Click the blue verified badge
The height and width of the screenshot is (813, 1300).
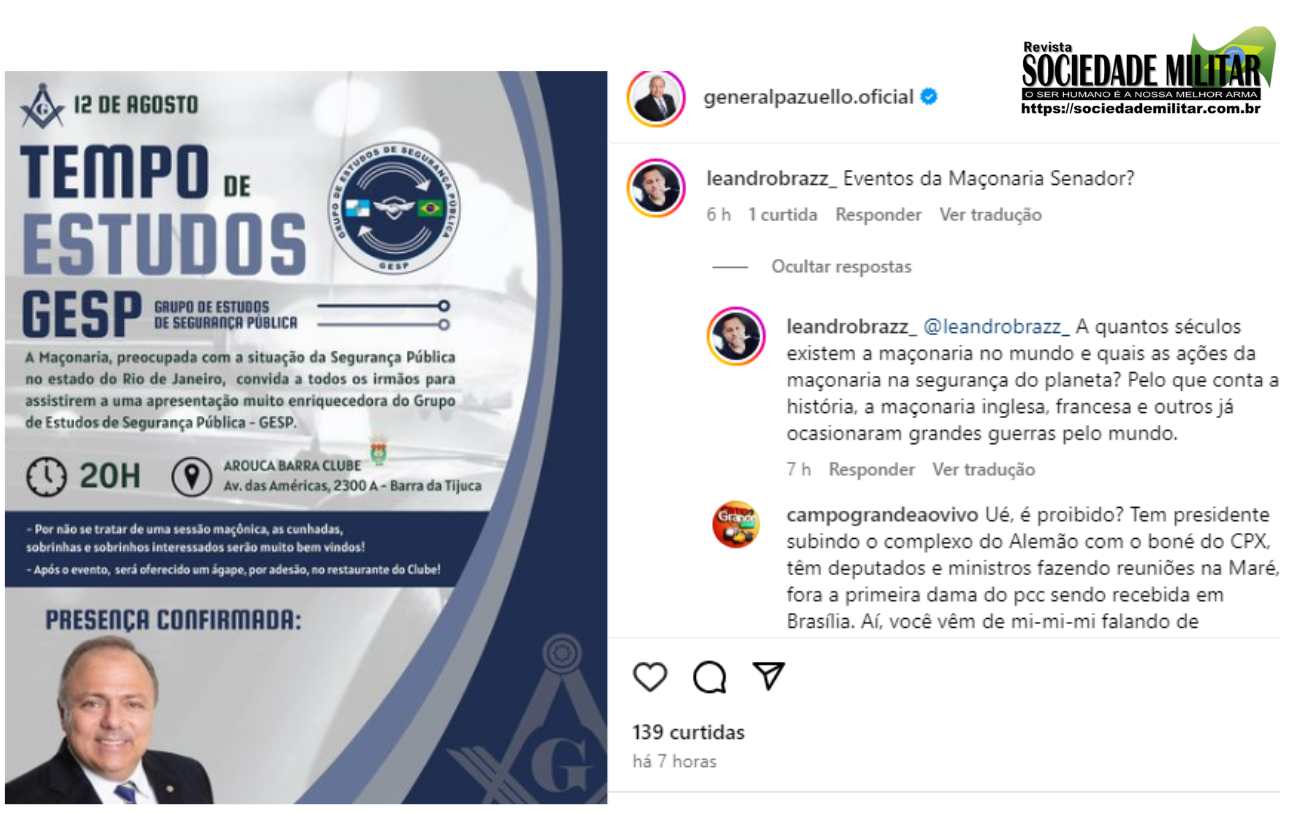929,97
